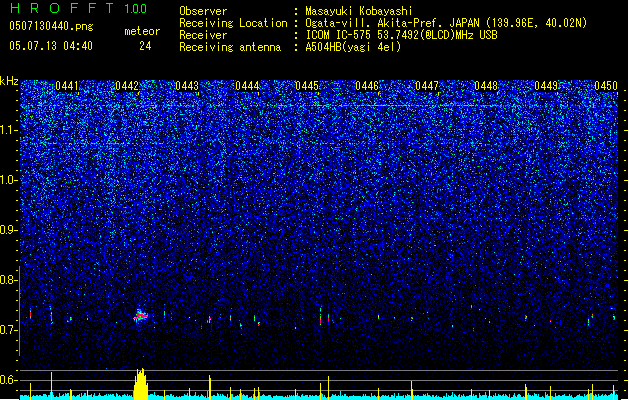Click the Observer field label
Image resolution: width=629 pixels, height=400 pixels.
tap(203, 11)
